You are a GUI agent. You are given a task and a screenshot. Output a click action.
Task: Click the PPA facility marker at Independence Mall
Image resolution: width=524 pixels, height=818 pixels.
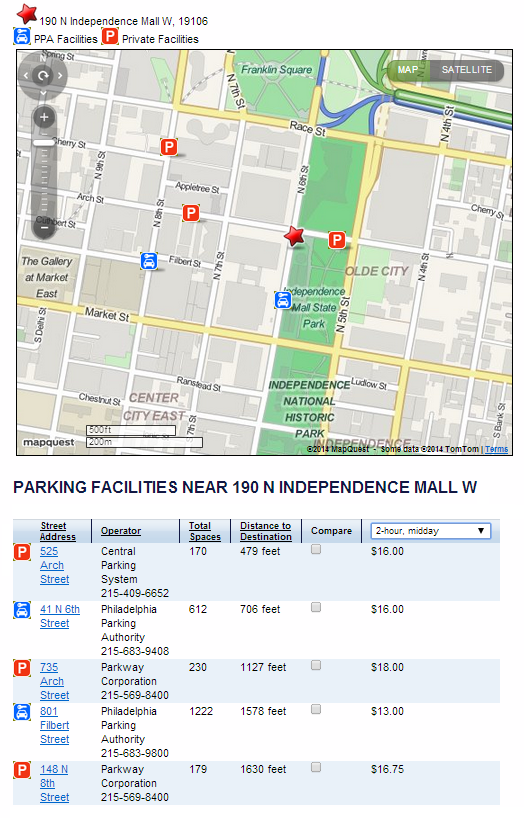[283, 300]
